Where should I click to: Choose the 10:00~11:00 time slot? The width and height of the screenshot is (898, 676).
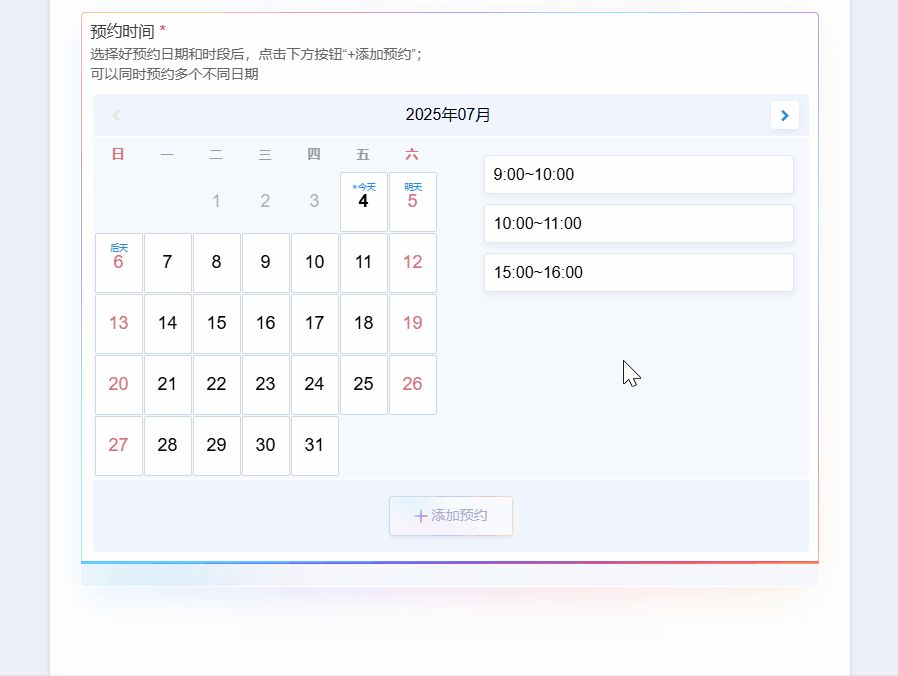coord(638,224)
